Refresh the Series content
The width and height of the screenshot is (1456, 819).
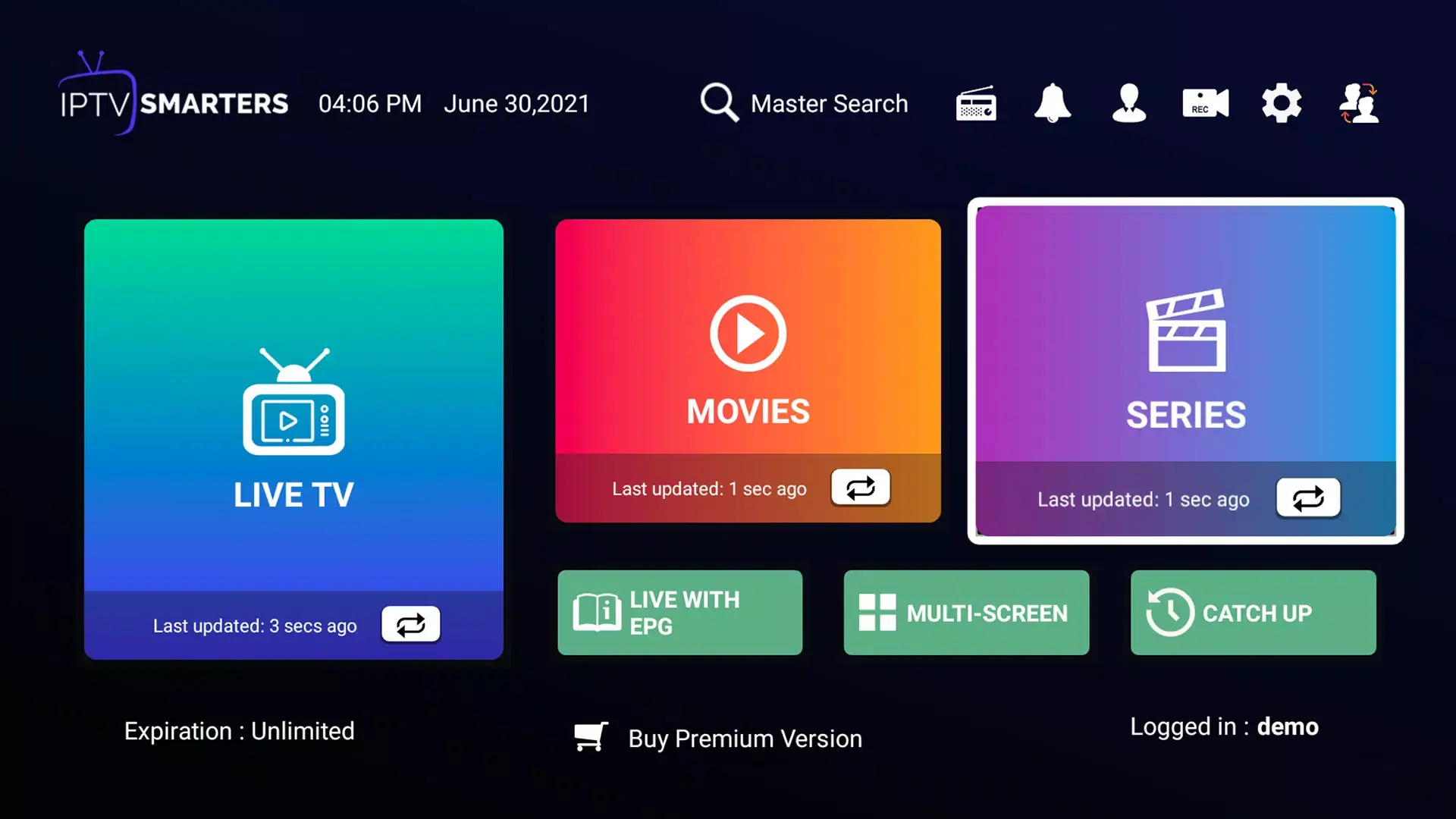tap(1307, 498)
